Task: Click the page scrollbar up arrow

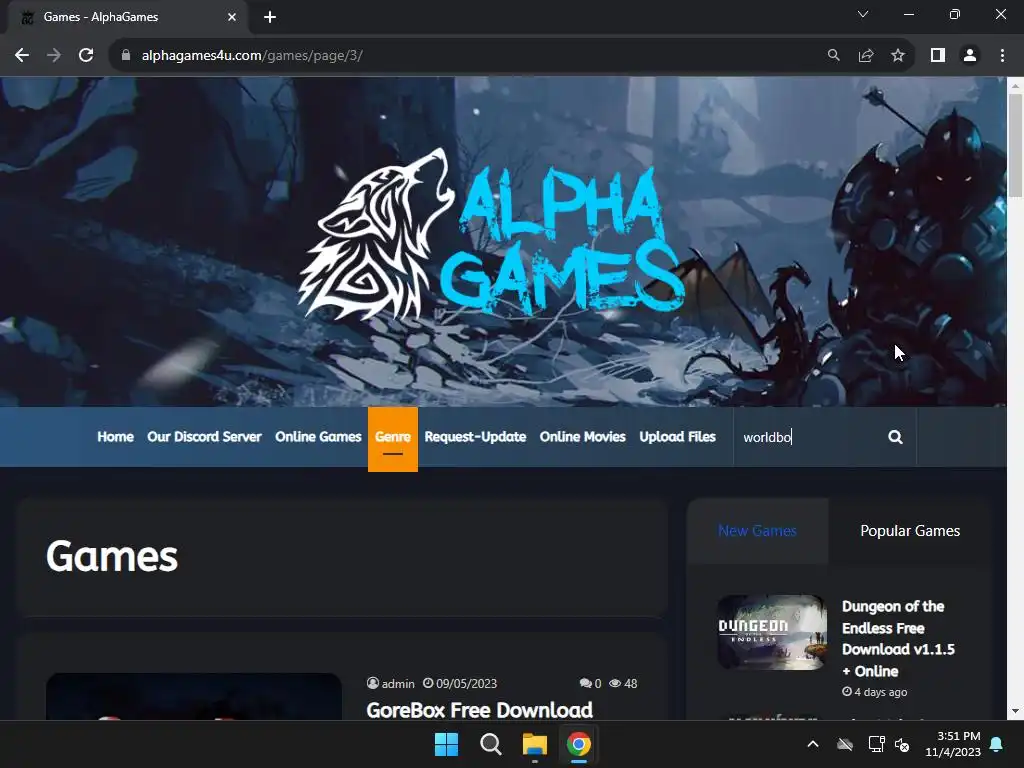Action: 1015,85
